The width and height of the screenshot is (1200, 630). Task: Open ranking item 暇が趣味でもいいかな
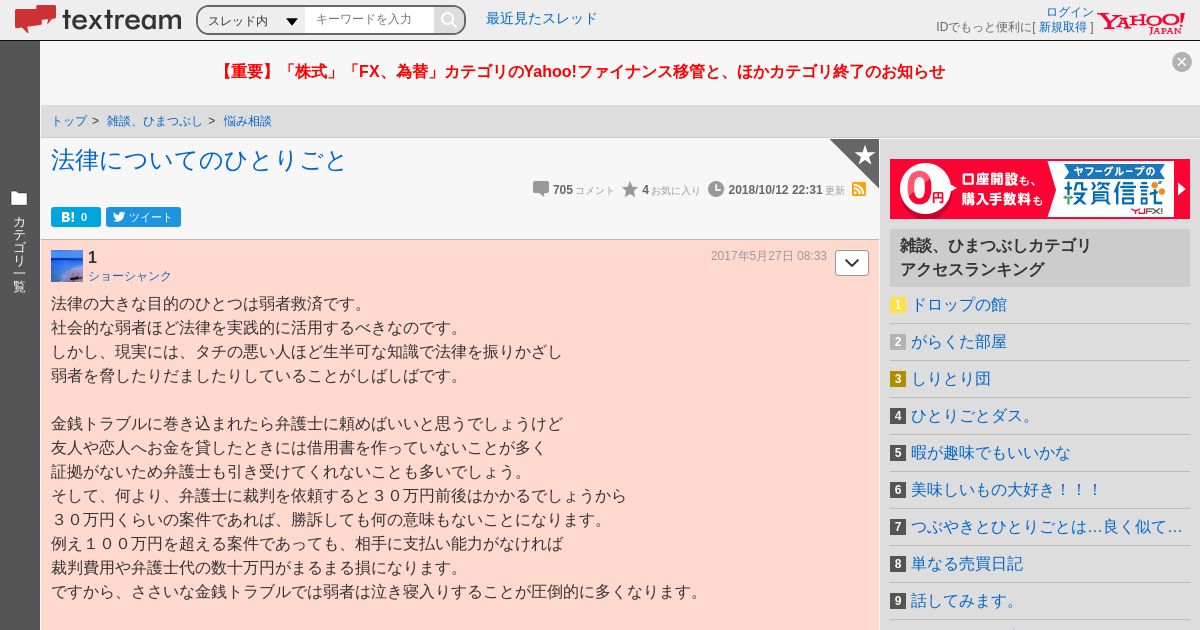click(991, 452)
